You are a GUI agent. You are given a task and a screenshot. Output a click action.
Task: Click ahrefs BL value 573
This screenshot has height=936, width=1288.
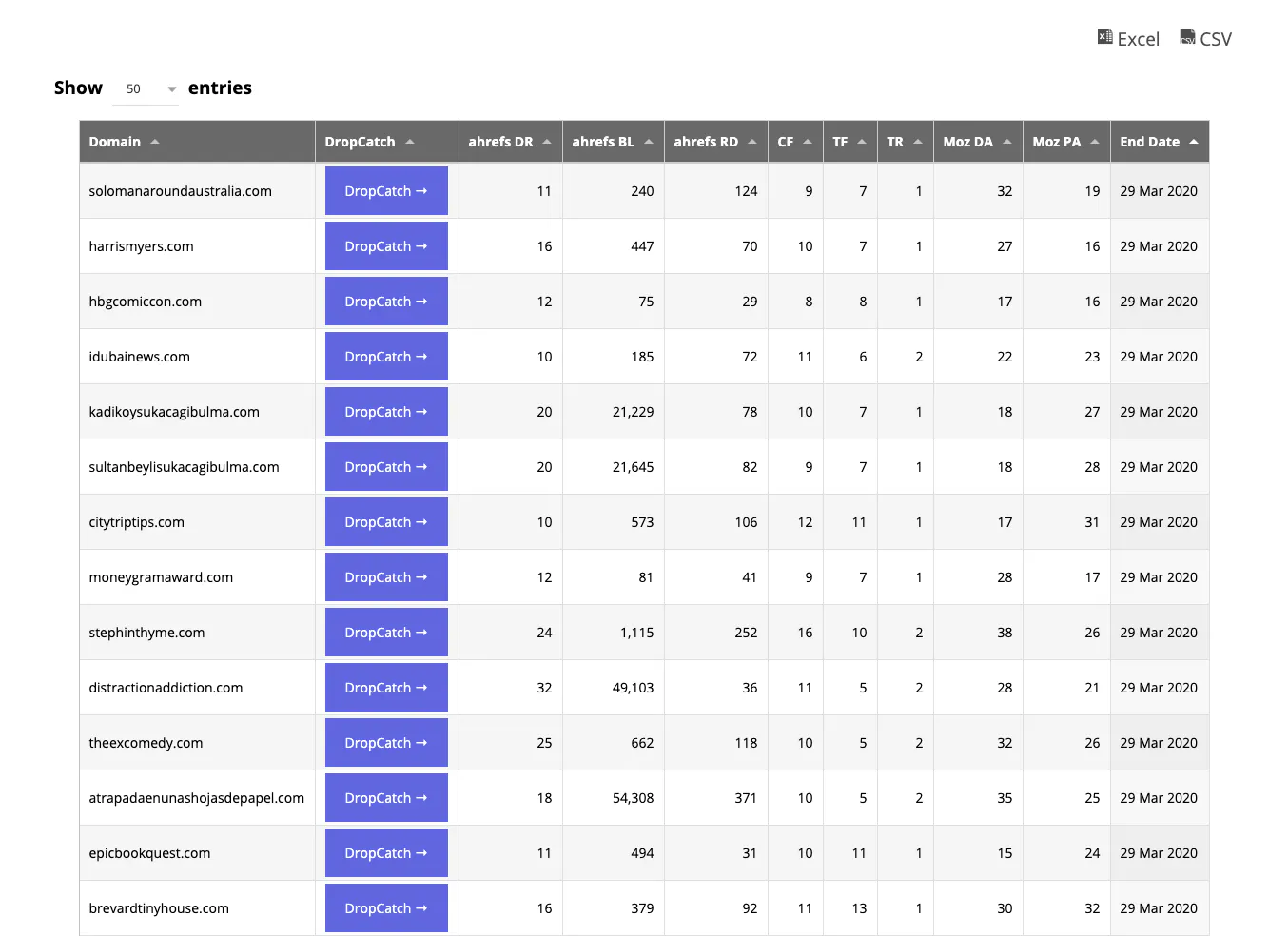click(642, 522)
